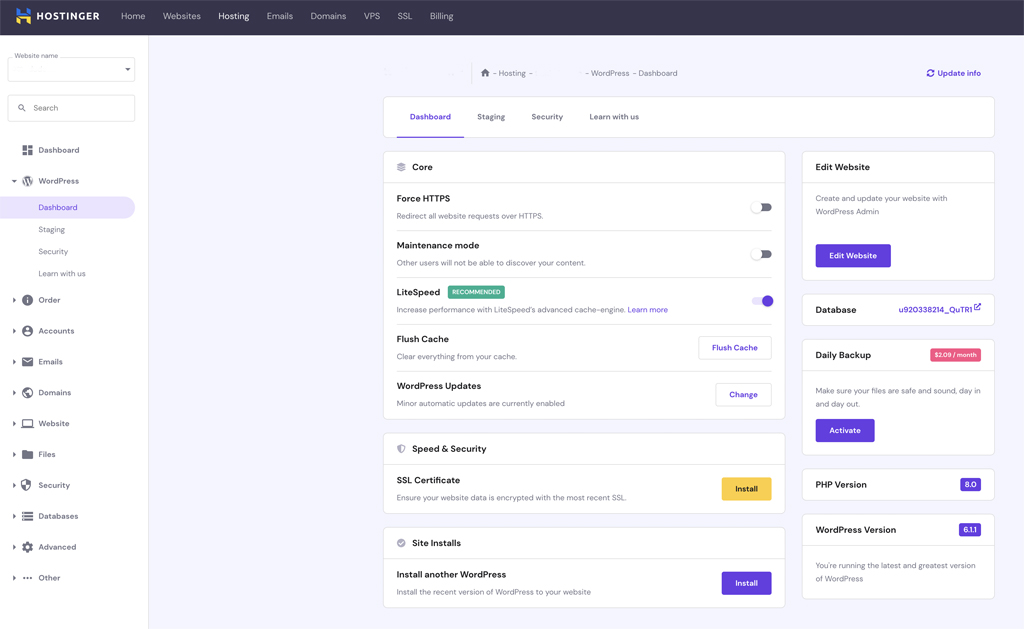Click the search magnifier icon
1024x629 pixels.
click(x=22, y=108)
